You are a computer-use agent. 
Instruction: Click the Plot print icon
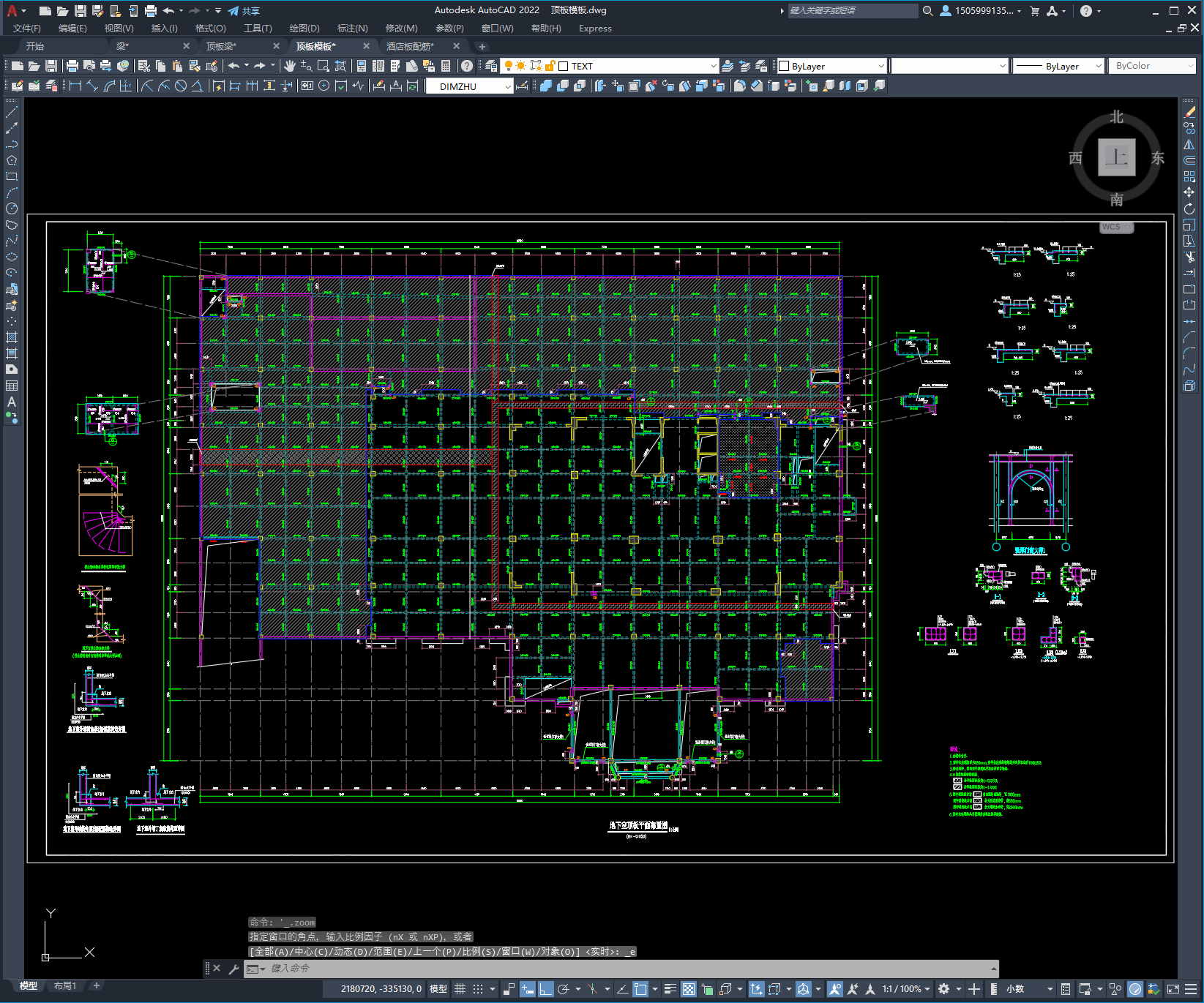(x=72, y=66)
